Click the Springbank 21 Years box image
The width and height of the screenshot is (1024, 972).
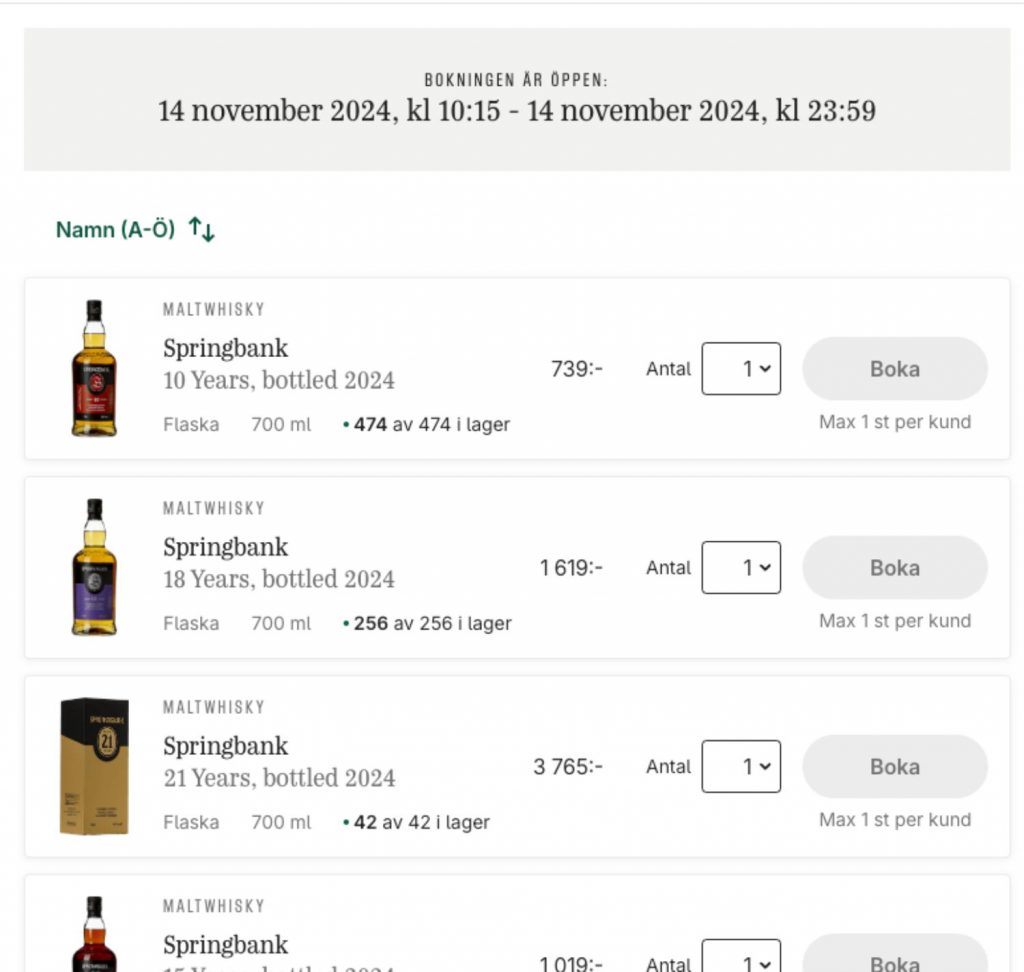point(94,766)
